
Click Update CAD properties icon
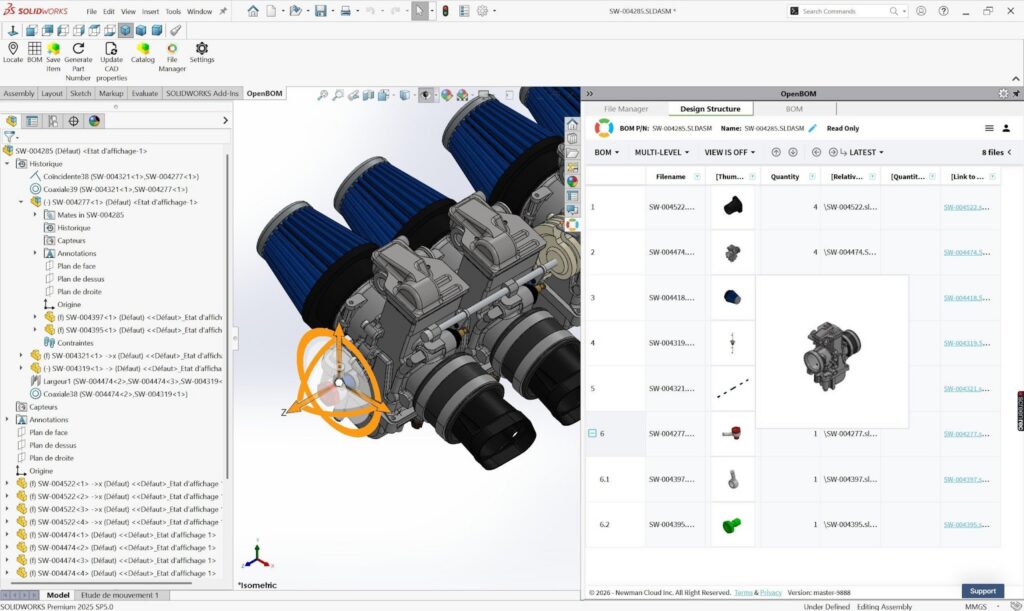[x=111, y=48]
